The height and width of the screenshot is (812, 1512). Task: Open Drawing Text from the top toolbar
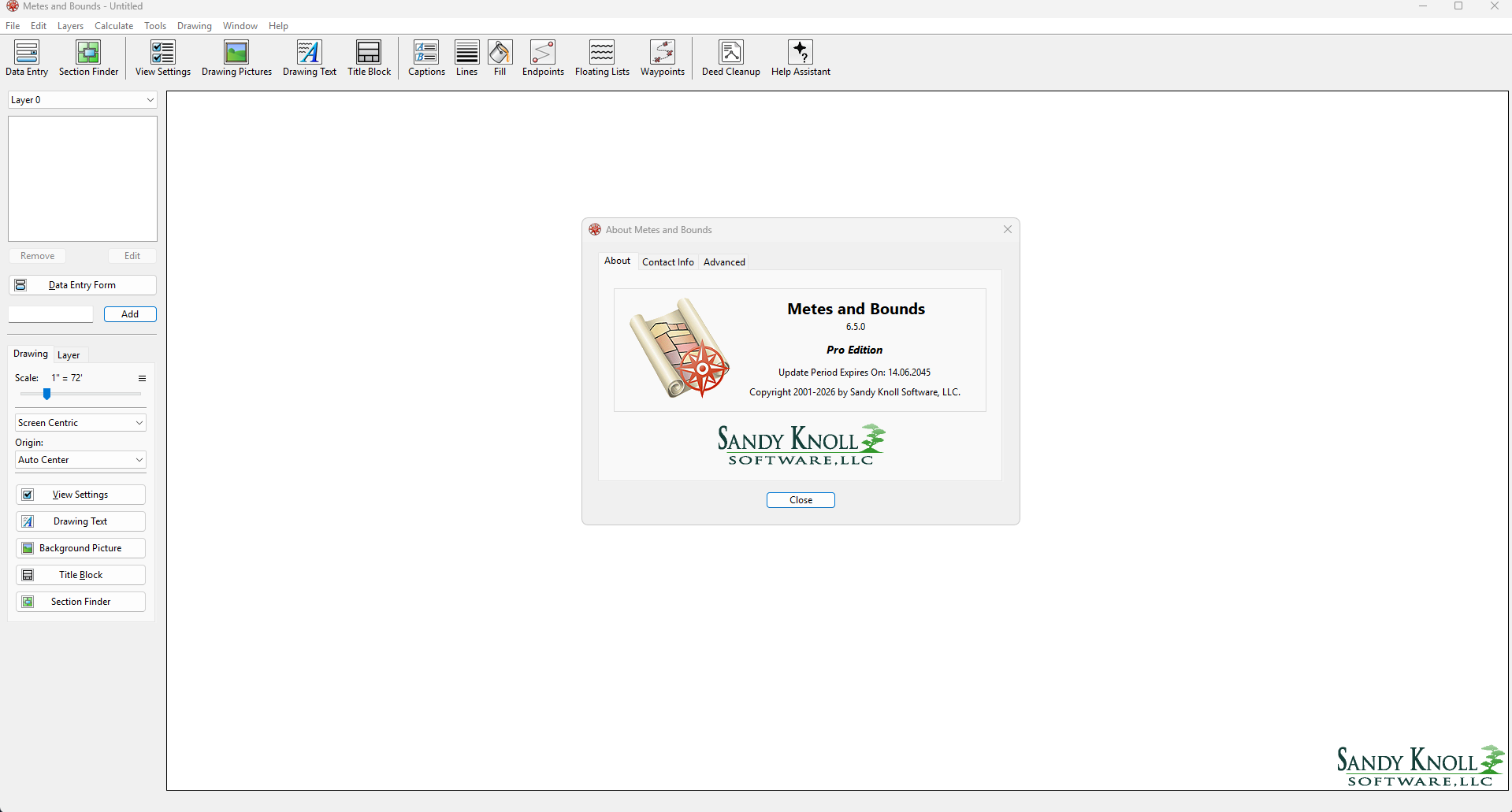[310, 58]
